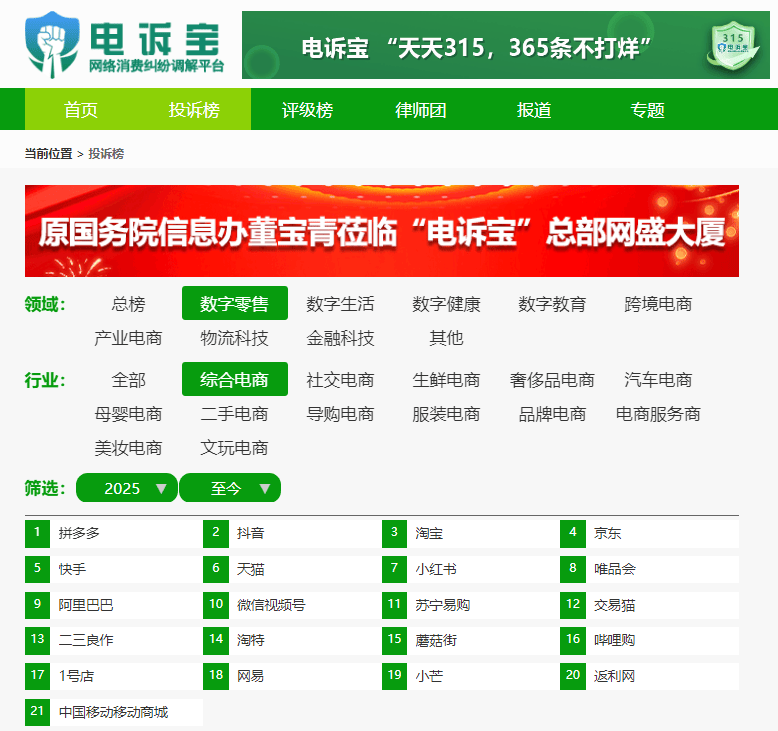Open rank 21 中国移动移动商城 entry
Viewport: 778px width, 731px height.
pos(114,712)
